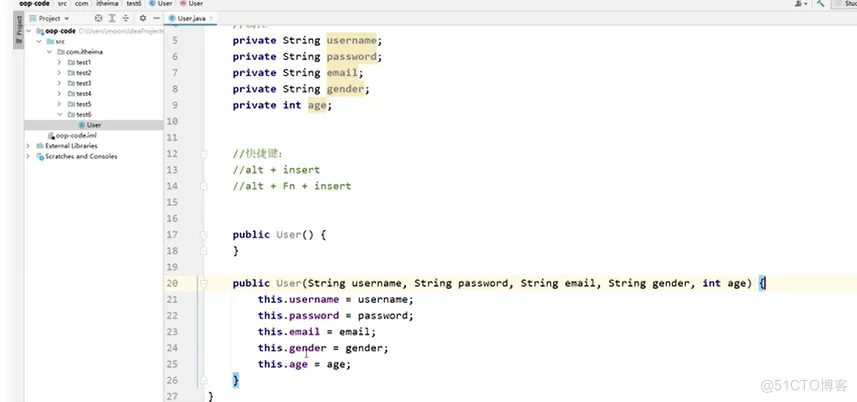This screenshot has height=402, width=857.
Task: Click the blue User class breadcrumb
Action: 161,3
